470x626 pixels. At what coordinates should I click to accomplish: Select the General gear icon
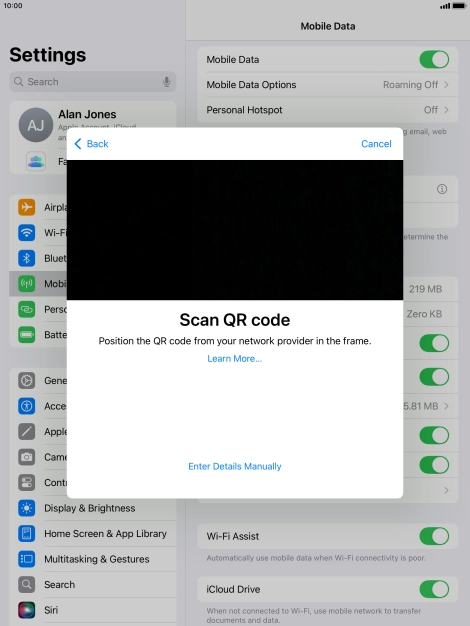point(27,380)
